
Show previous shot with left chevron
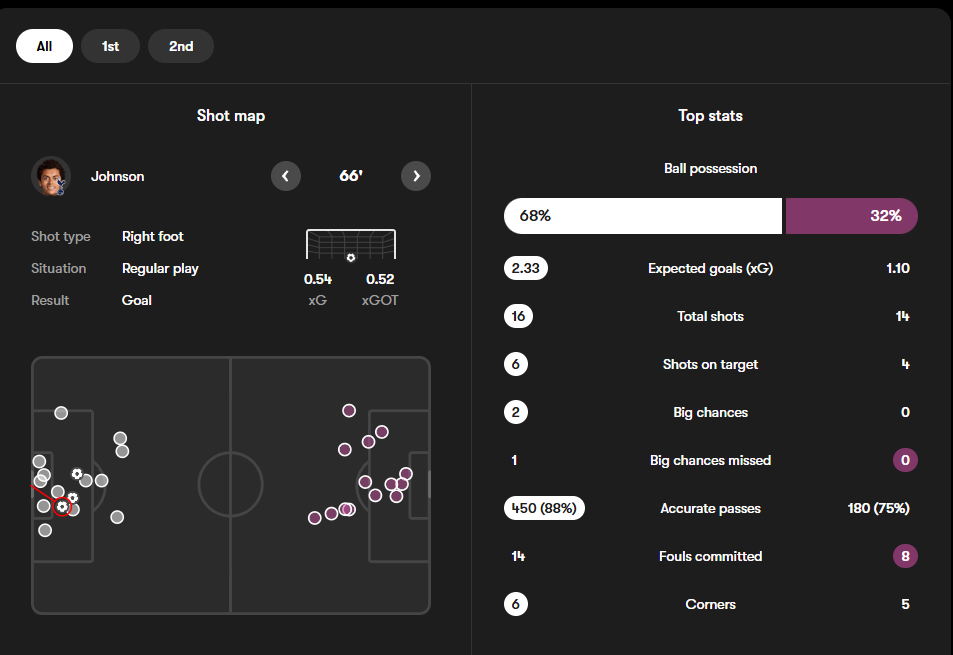coord(286,176)
